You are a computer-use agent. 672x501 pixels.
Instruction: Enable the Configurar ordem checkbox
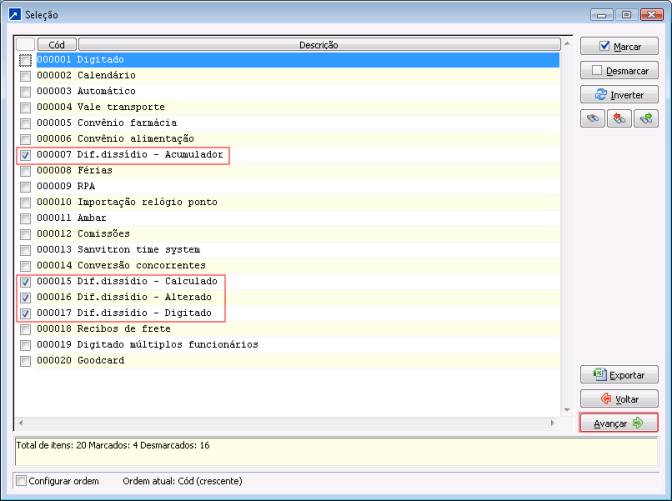click(x=21, y=481)
